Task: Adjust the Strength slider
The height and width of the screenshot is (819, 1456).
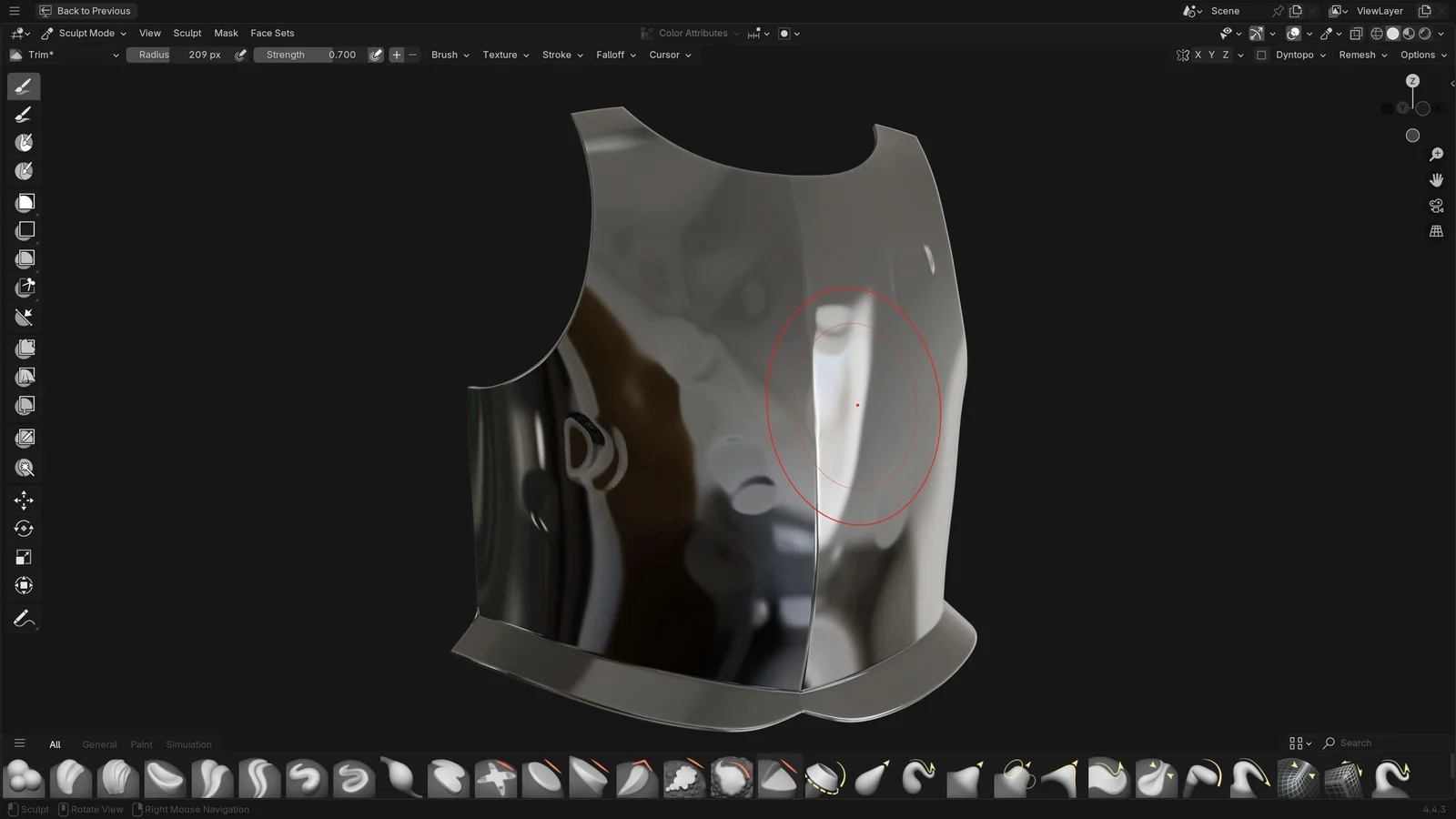Action: tap(309, 55)
